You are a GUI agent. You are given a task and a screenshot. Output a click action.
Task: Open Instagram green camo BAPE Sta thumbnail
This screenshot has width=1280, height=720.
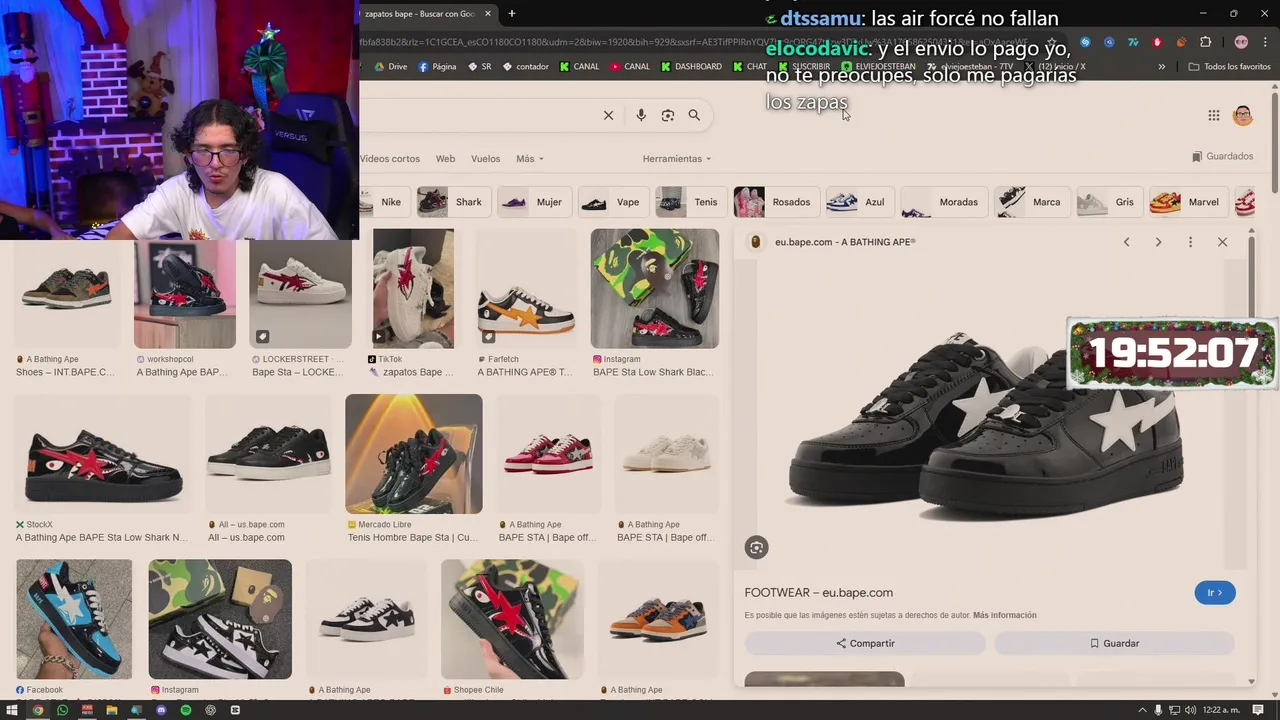coord(654,288)
